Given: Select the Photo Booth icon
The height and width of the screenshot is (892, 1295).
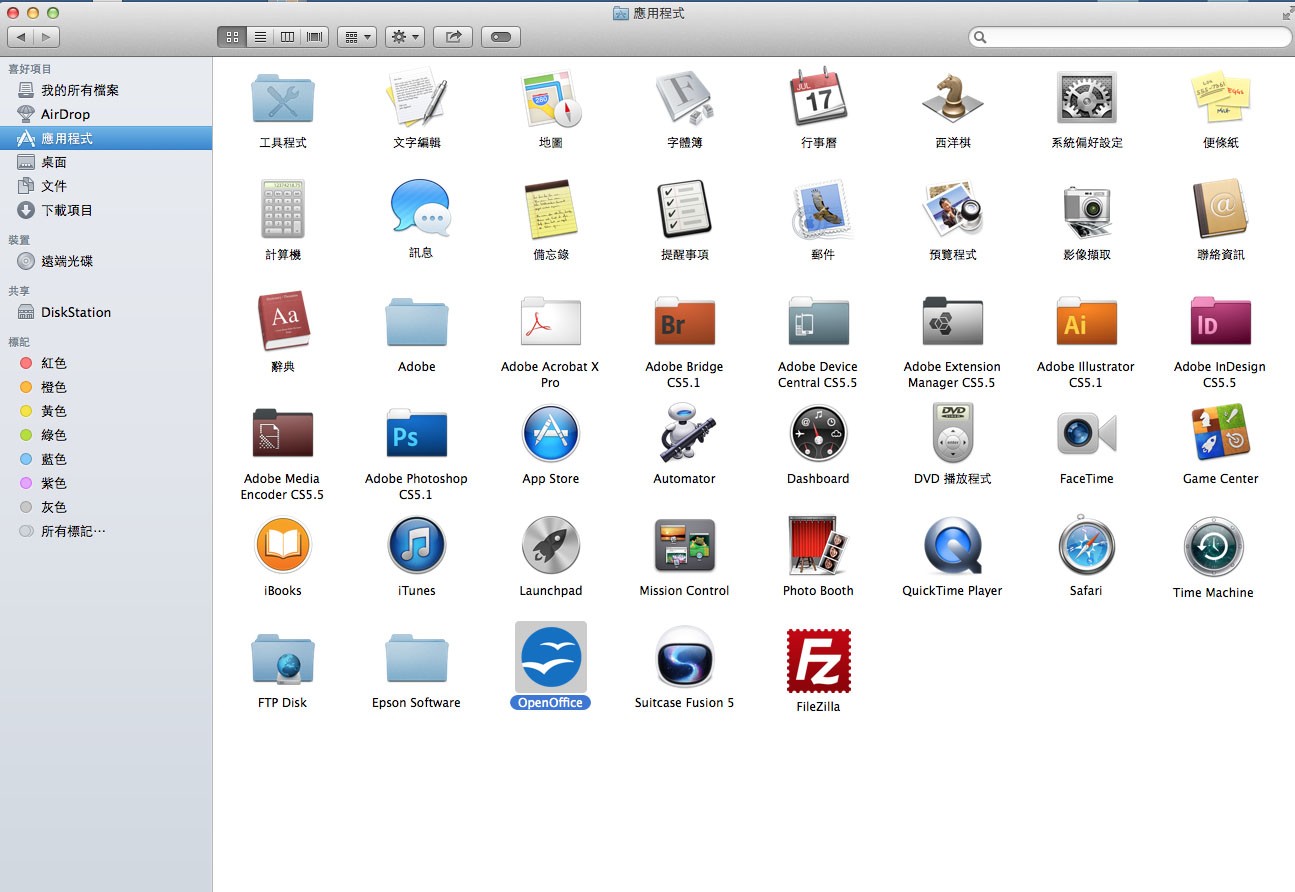Looking at the screenshot, I should click(x=819, y=546).
